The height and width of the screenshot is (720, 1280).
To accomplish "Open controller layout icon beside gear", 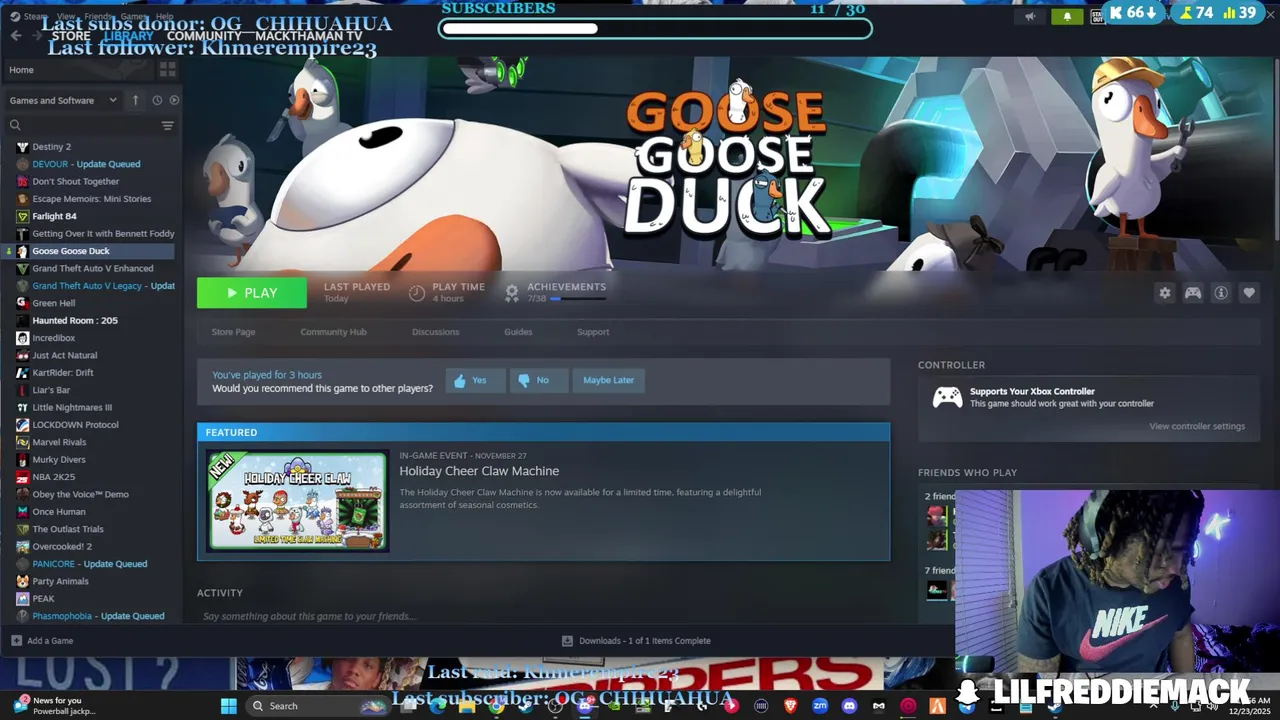I will (x=1193, y=293).
